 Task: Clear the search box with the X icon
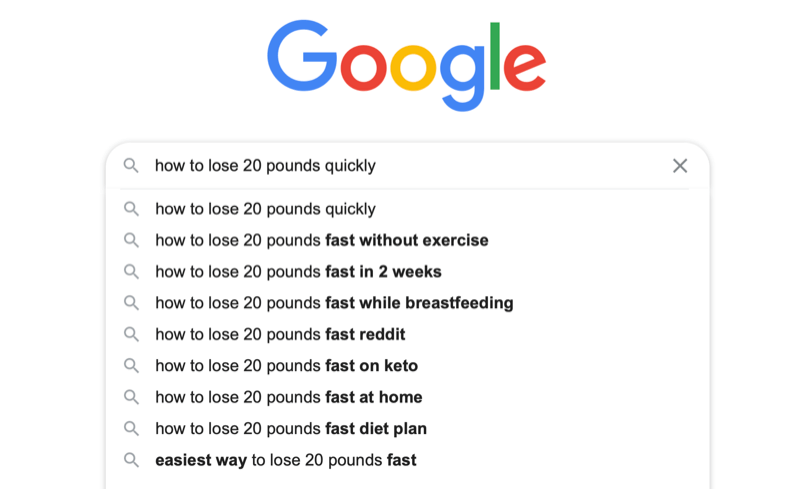[680, 166]
